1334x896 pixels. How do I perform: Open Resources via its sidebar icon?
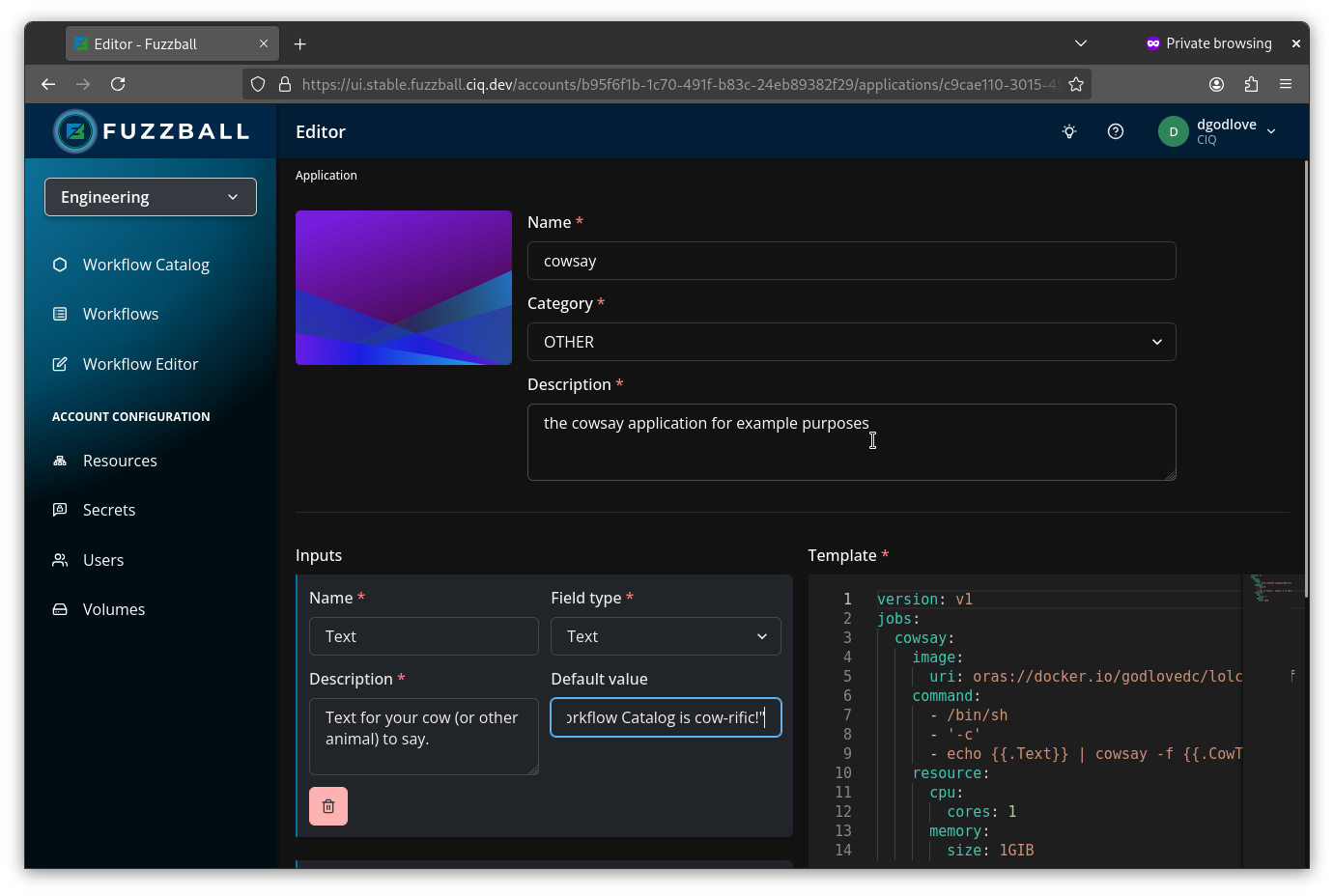point(59,461)
